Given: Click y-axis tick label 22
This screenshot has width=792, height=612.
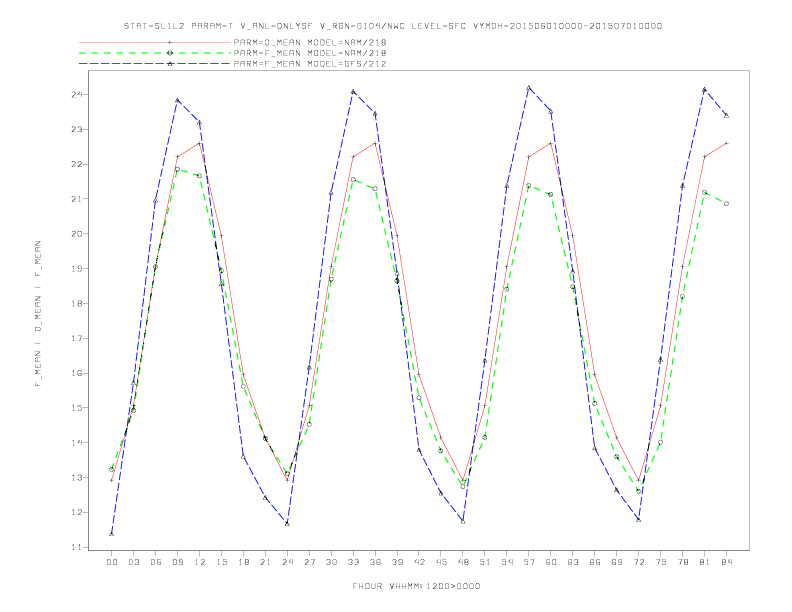Looking at the screenshot, I should point(77,164).
